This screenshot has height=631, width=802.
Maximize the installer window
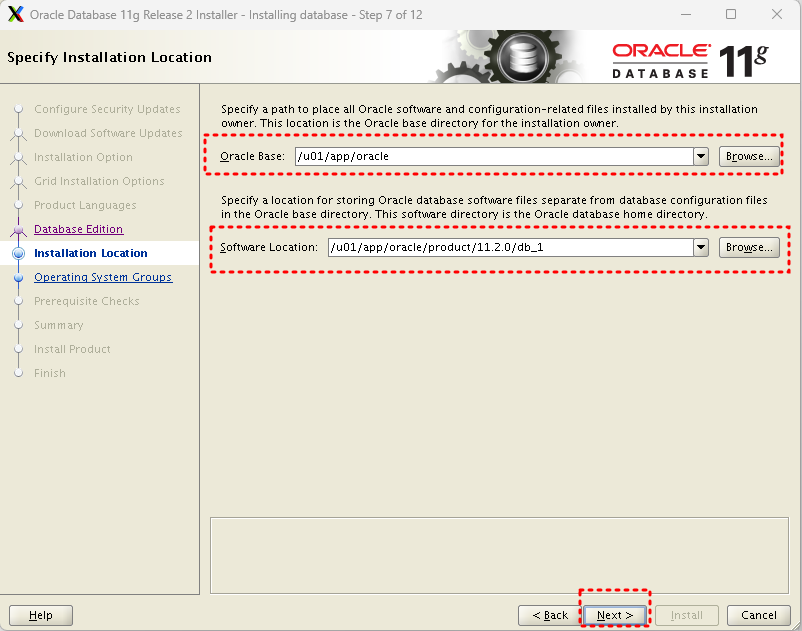coord(731,14)
